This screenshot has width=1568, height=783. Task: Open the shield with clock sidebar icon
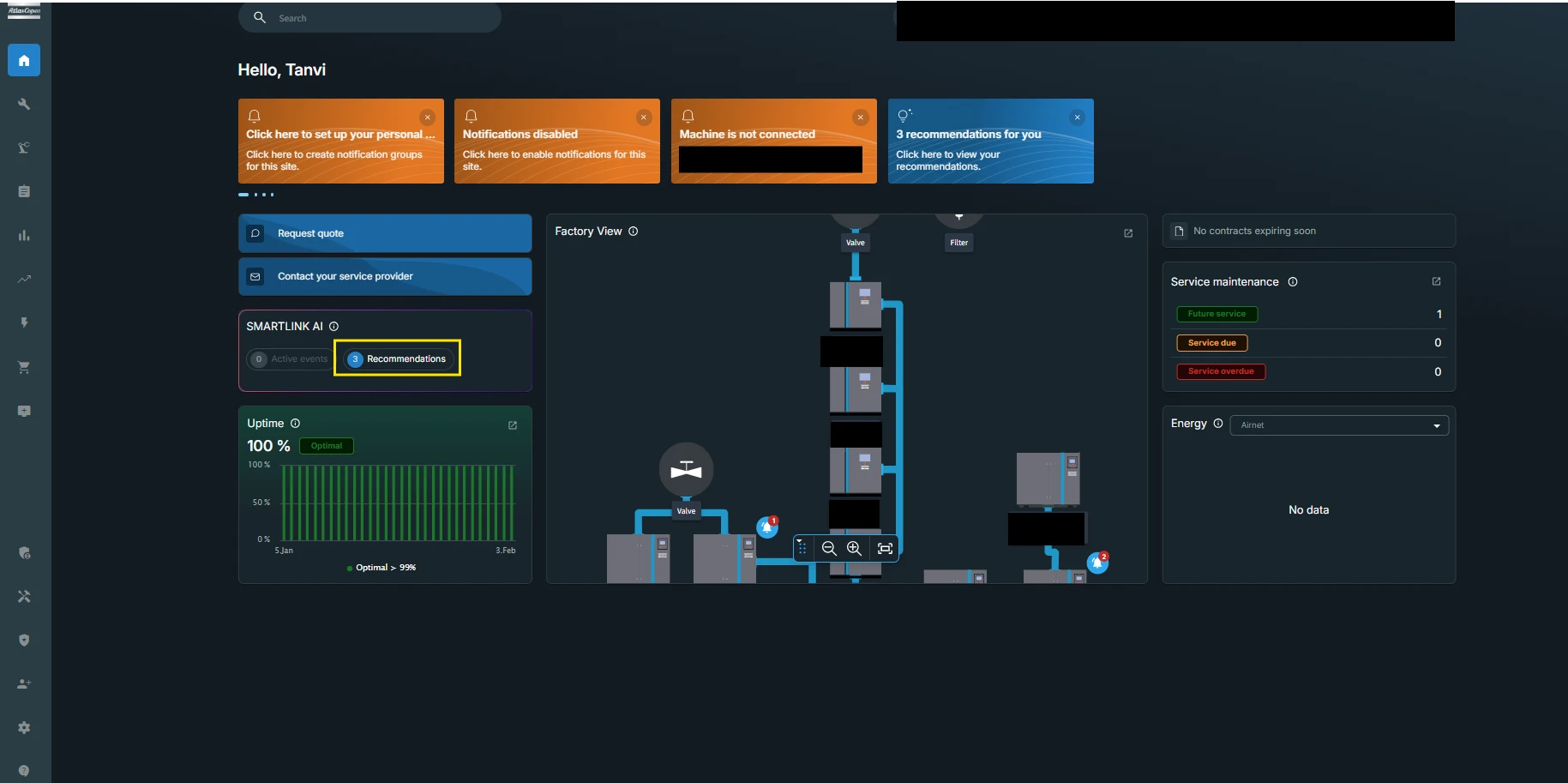(24, 553)
